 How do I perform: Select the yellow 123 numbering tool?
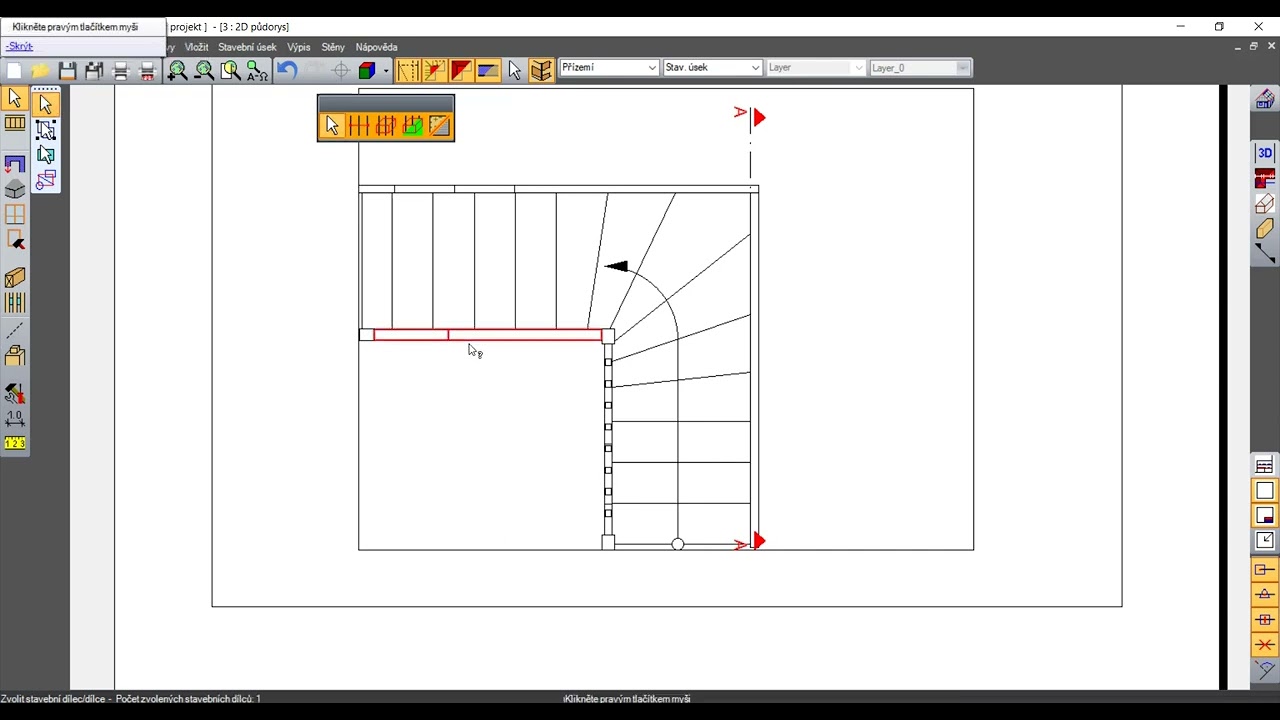(15, 443)
